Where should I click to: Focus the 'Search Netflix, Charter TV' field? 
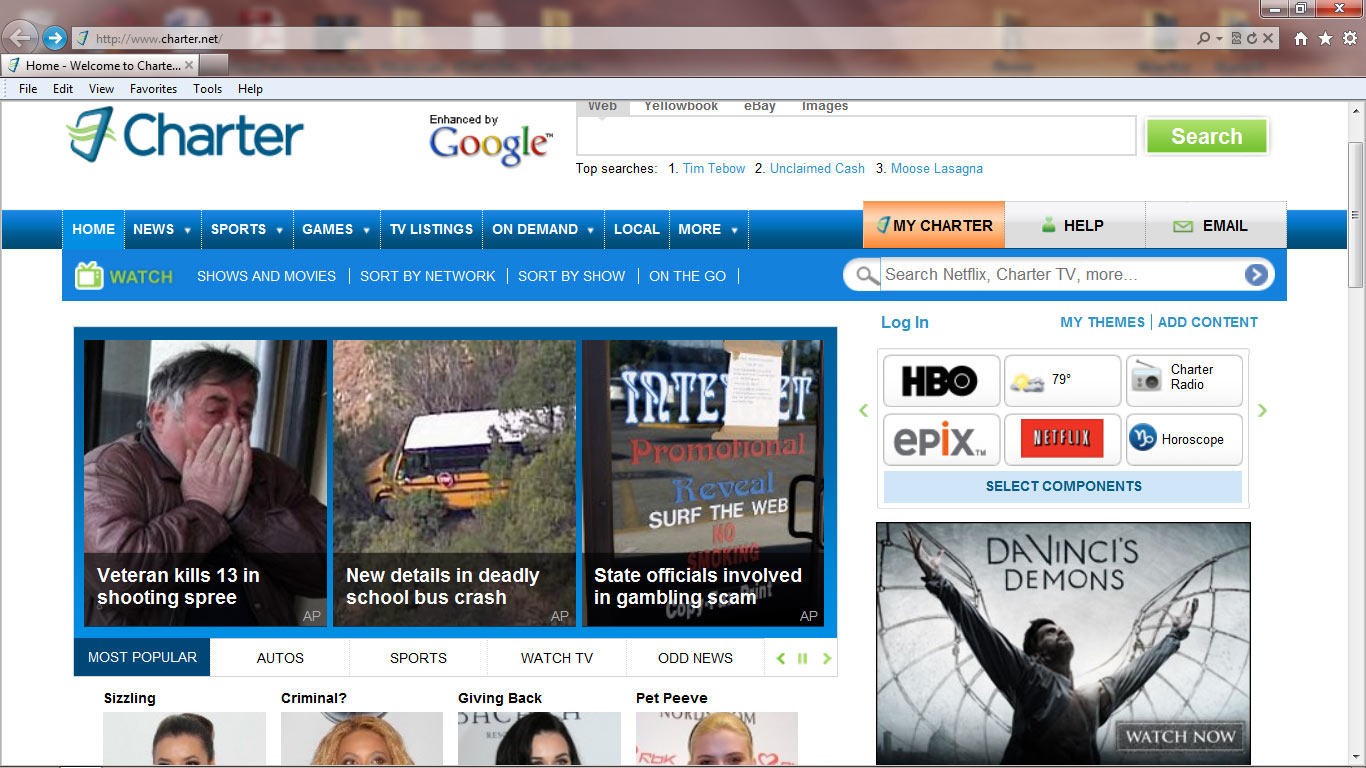click(1061, 275)
